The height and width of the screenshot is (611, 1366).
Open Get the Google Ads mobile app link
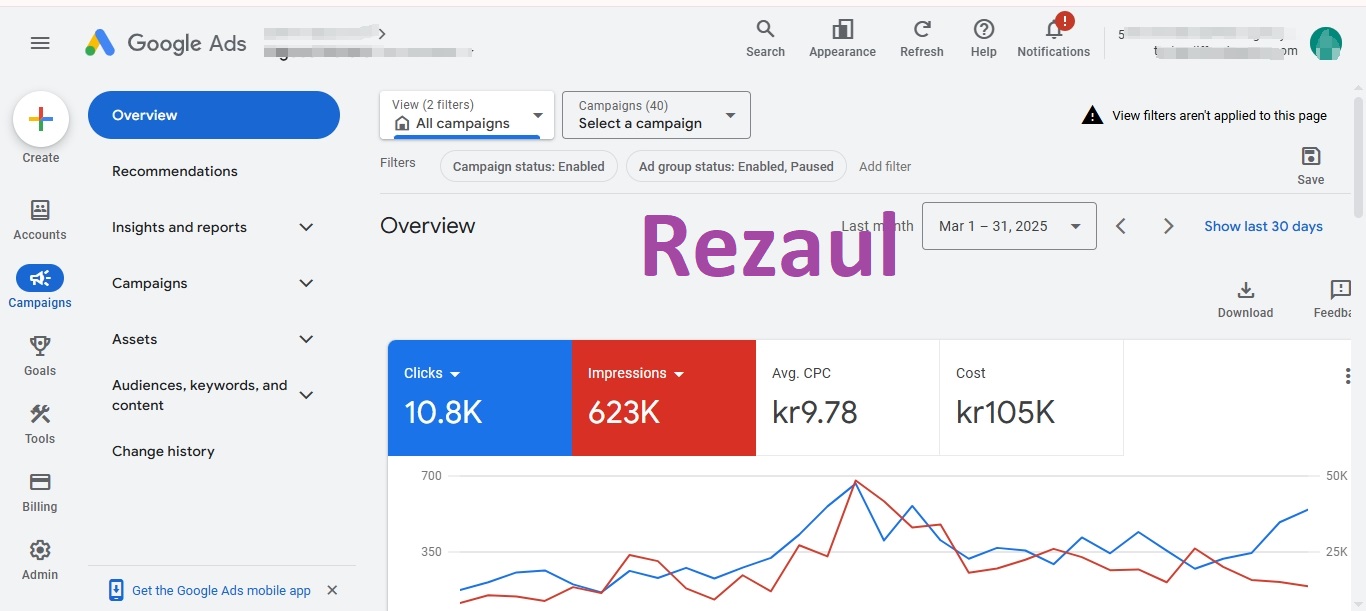(221, 590)
